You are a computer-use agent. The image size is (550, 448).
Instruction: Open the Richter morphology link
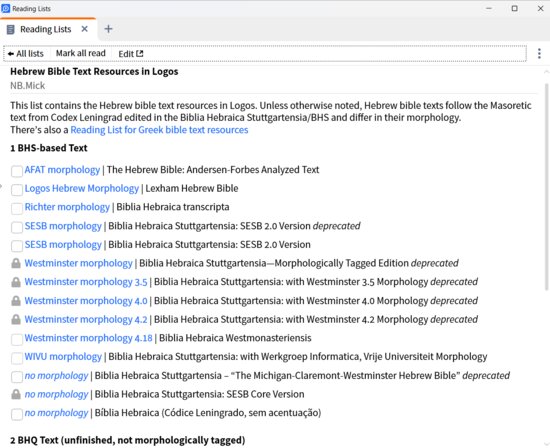tap(67, 207)
